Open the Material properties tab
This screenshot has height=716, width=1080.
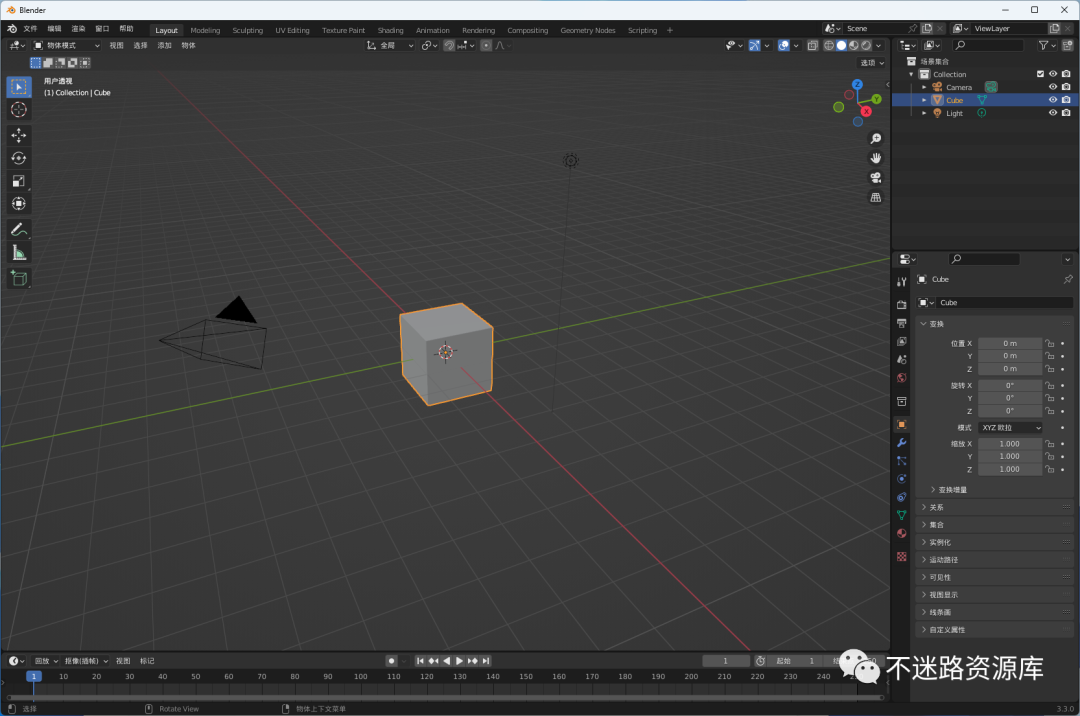point(902,534)
